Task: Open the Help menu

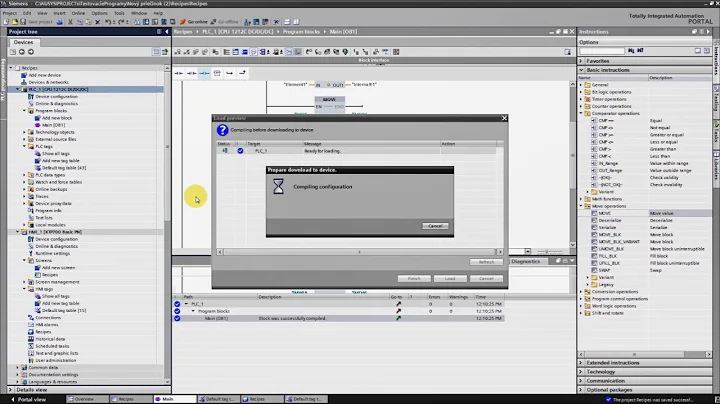Action: tap(158, 13)
